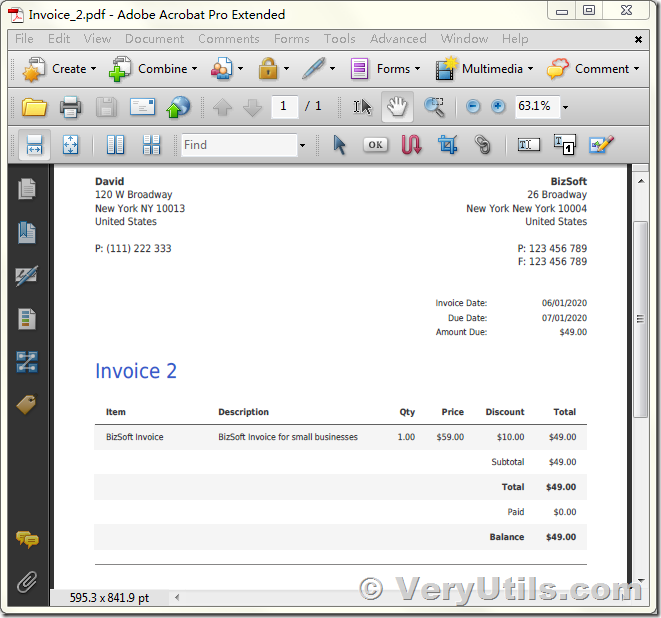Toggle Two-Up page display

point(115,145)
